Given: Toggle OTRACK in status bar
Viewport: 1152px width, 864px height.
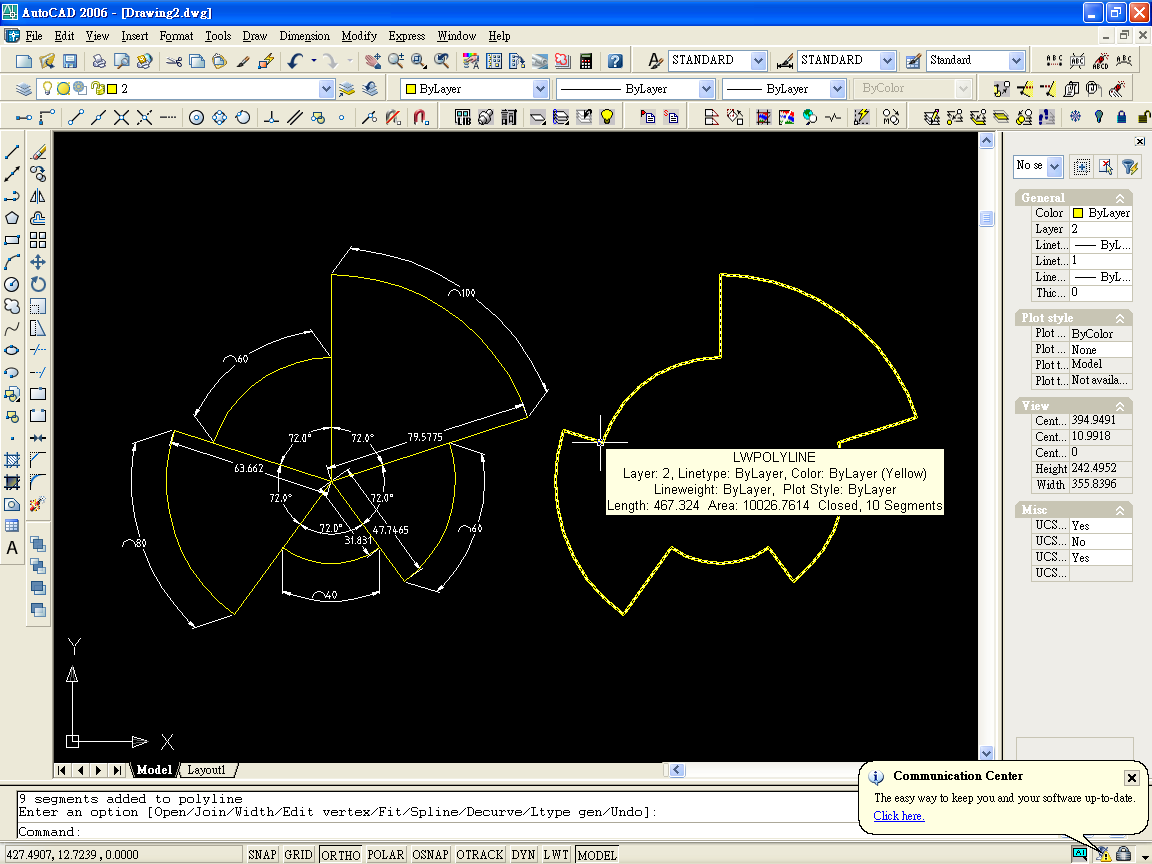Looking at the screenshot, I should pos(480,854).
